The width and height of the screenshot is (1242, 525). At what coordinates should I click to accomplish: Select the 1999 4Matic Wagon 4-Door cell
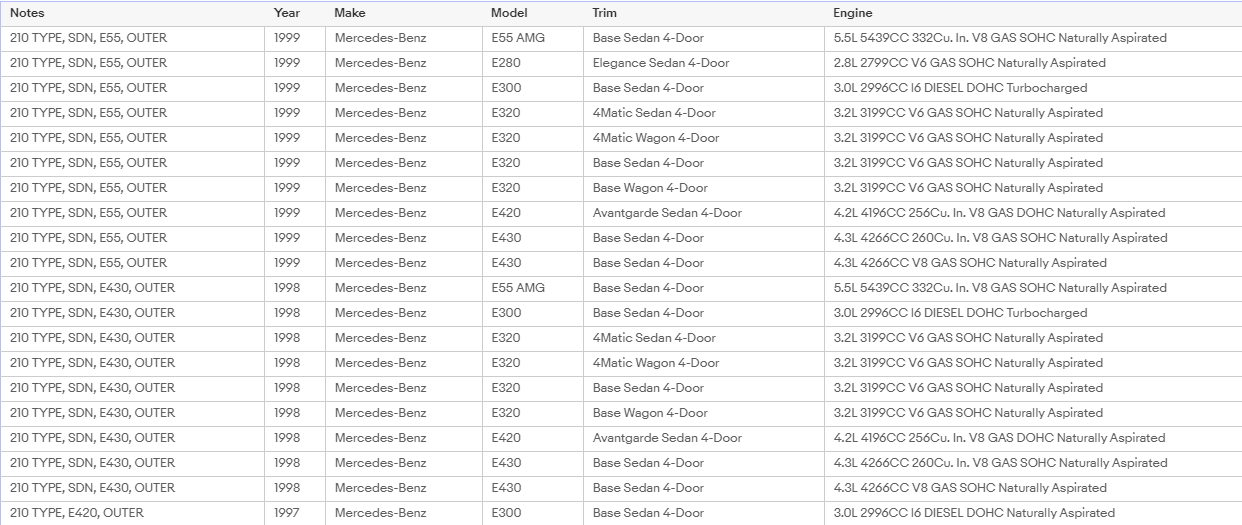pyautogui.click(x=703, y=138)
